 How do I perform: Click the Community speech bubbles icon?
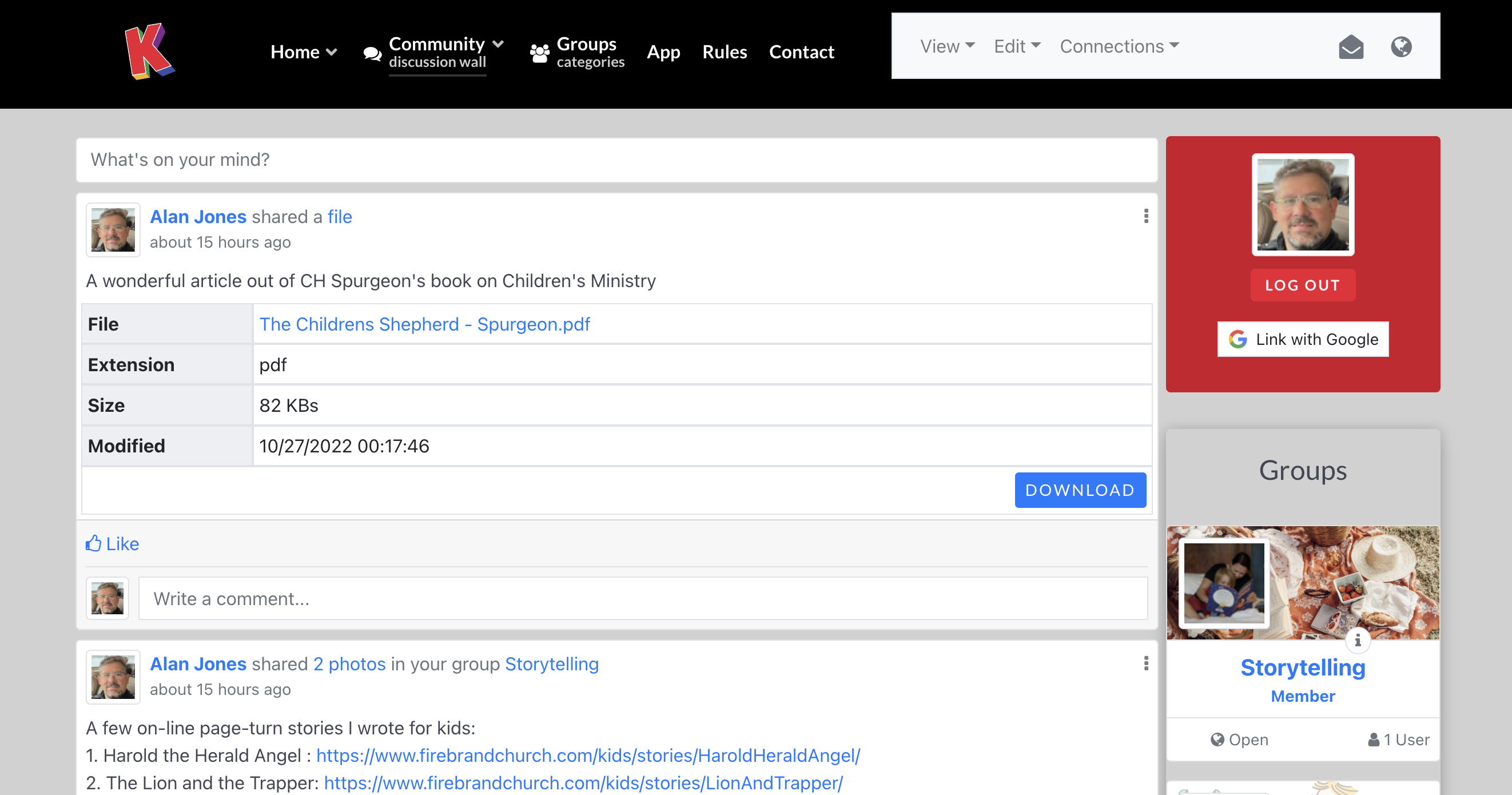[372, 54]
